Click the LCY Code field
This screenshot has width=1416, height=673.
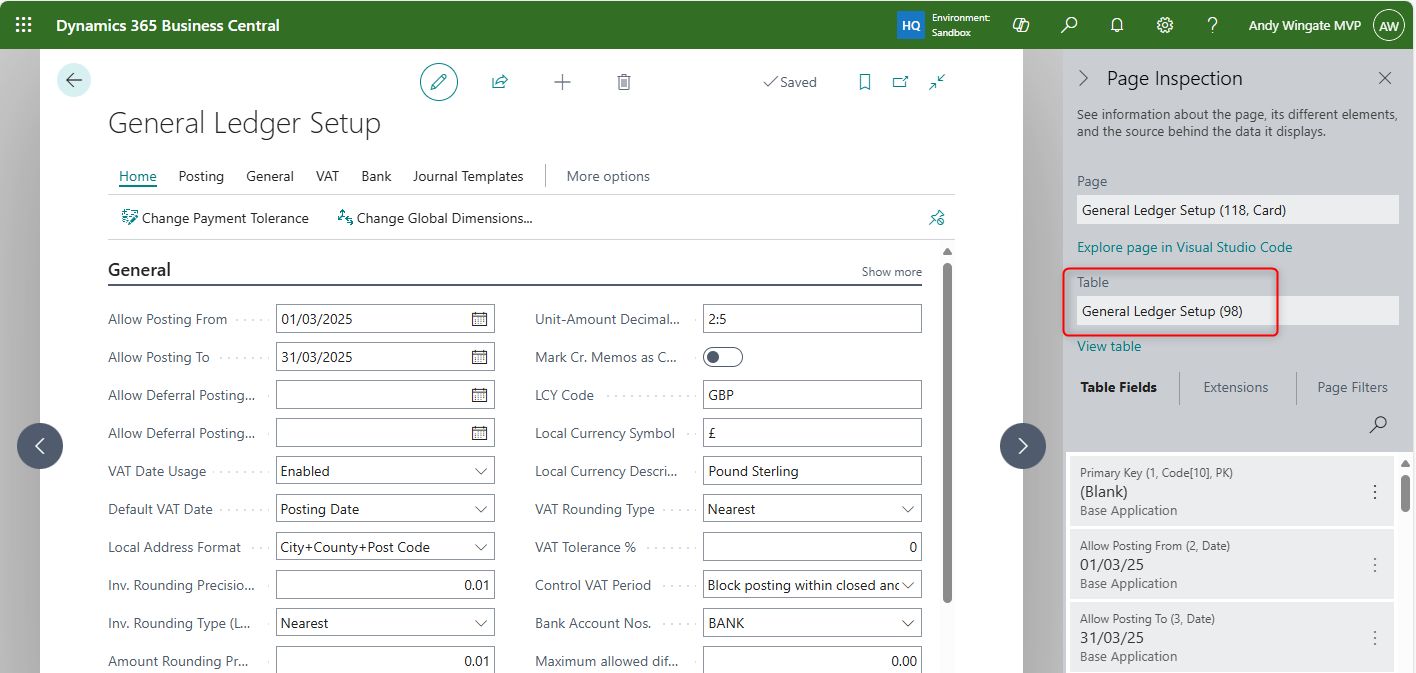(812, 395)
